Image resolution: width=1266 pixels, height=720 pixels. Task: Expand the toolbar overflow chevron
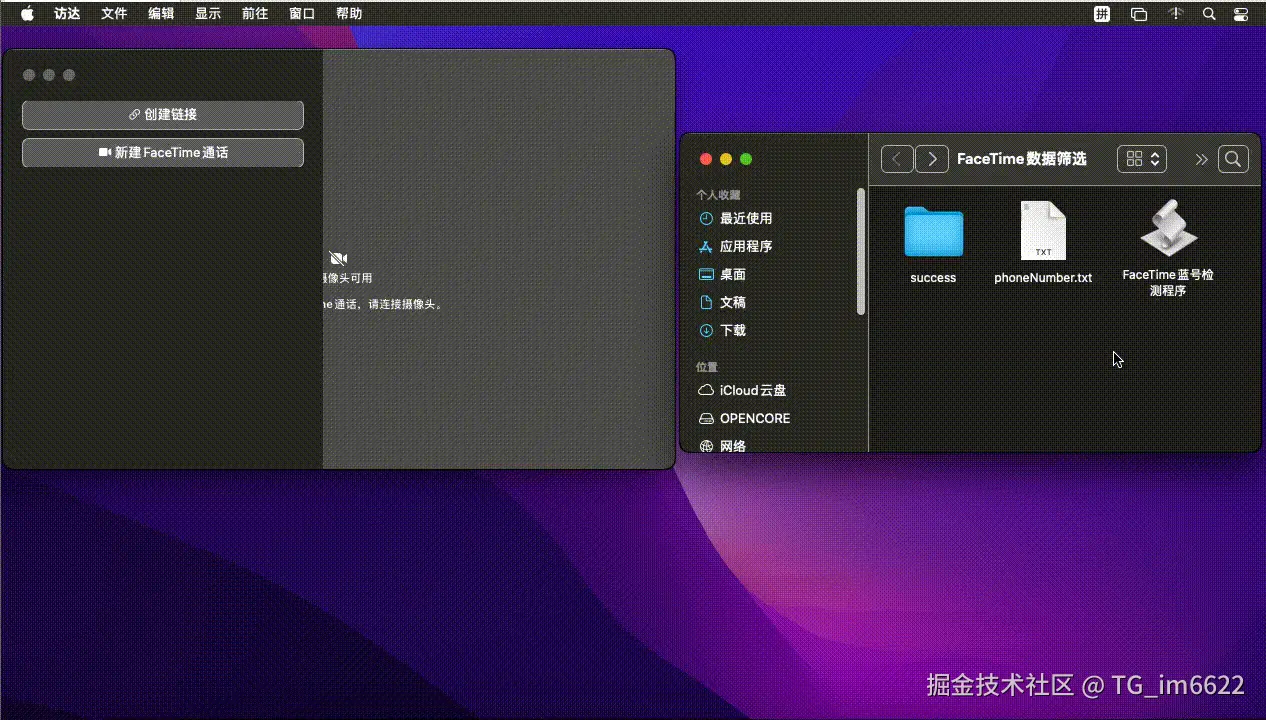coord(1202,158)
